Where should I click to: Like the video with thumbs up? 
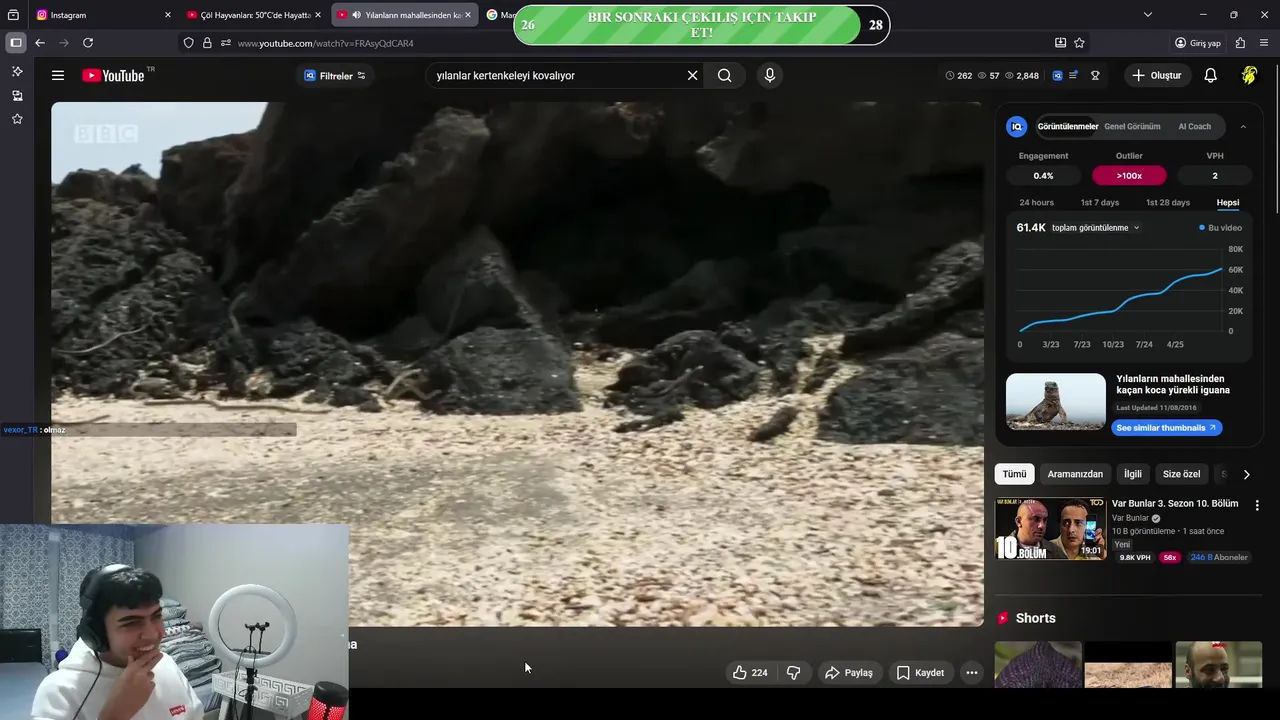[750, 673]
